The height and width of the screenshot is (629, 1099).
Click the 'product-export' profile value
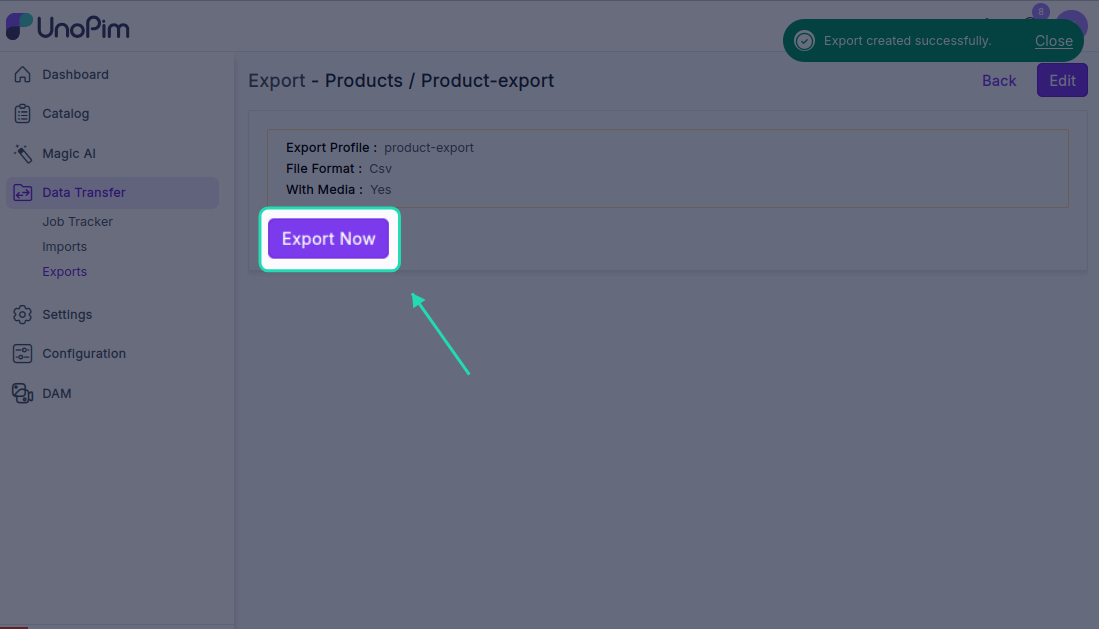[x=429, y=148]
